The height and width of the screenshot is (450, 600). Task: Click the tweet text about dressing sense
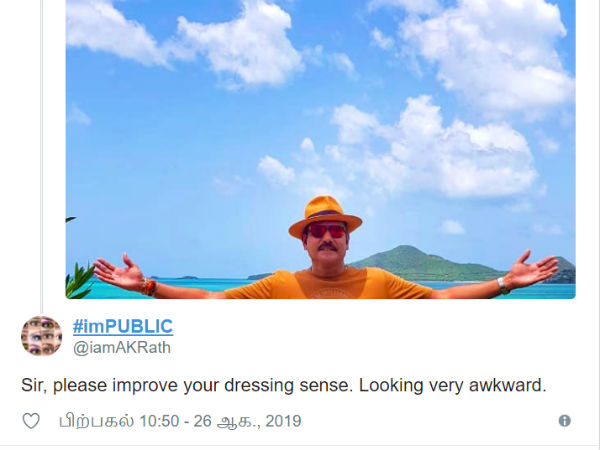click(284, 385)
